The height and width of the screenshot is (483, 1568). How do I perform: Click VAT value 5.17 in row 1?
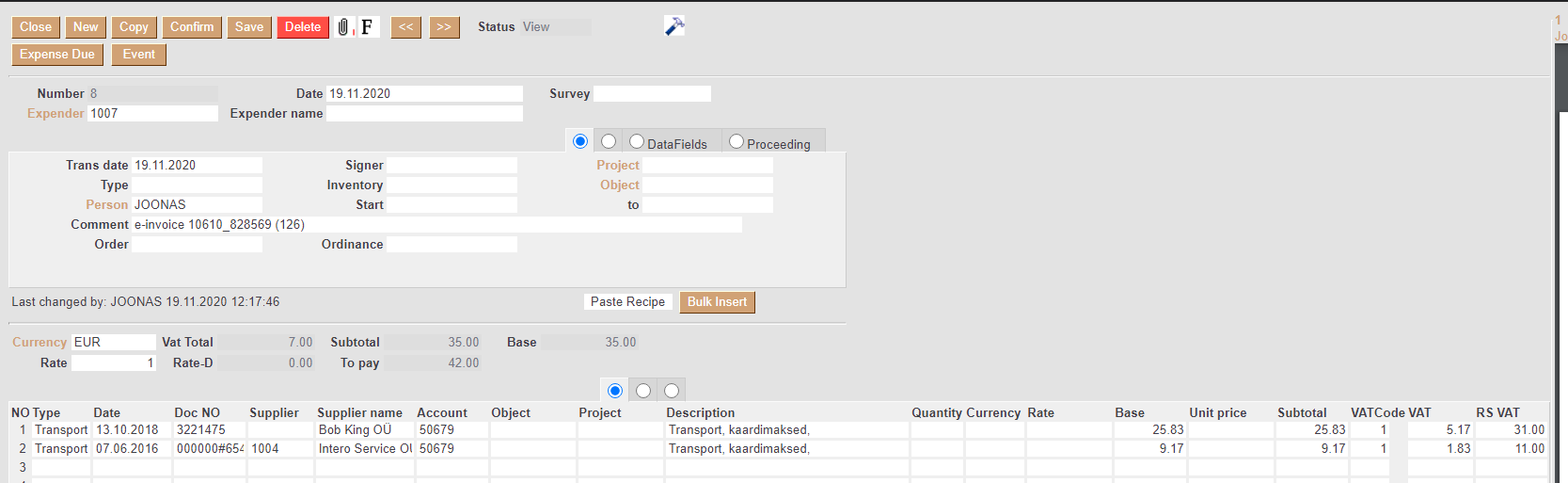[1439, 429]
